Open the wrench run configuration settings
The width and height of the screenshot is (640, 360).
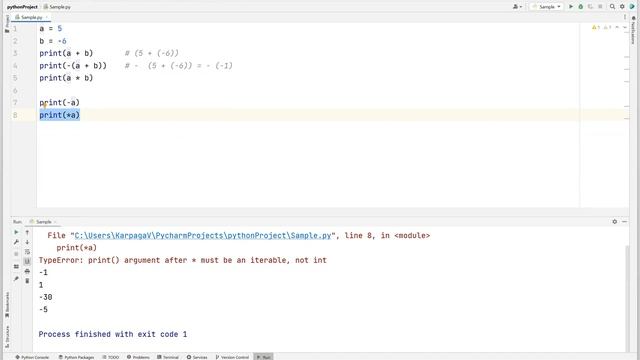pos(16,242)
